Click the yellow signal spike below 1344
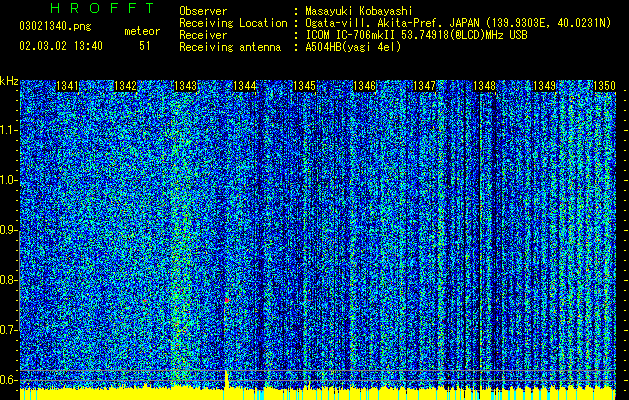 [x=227, y=380]
